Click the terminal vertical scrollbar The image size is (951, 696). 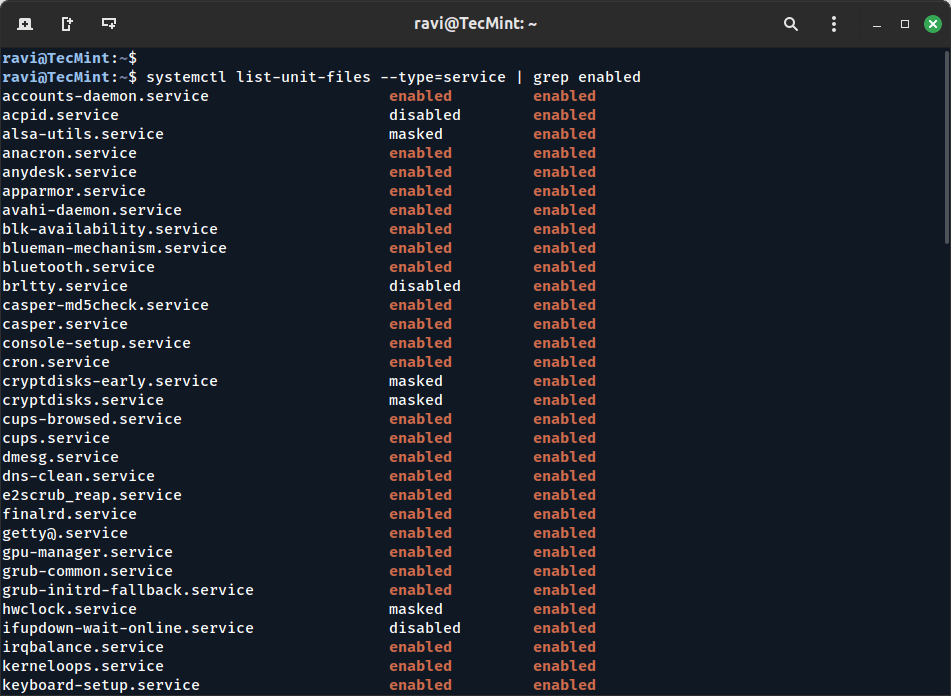947,148
